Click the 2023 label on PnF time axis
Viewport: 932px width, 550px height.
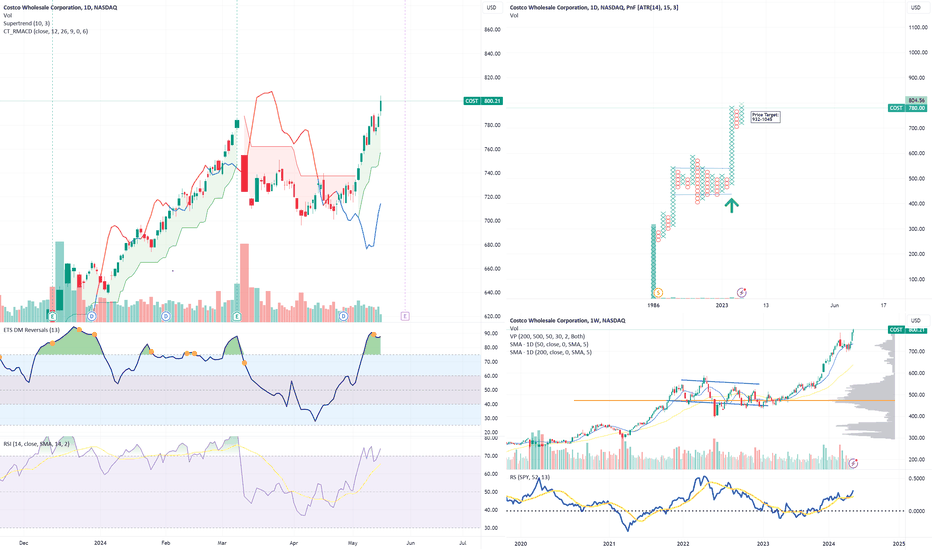722,305
